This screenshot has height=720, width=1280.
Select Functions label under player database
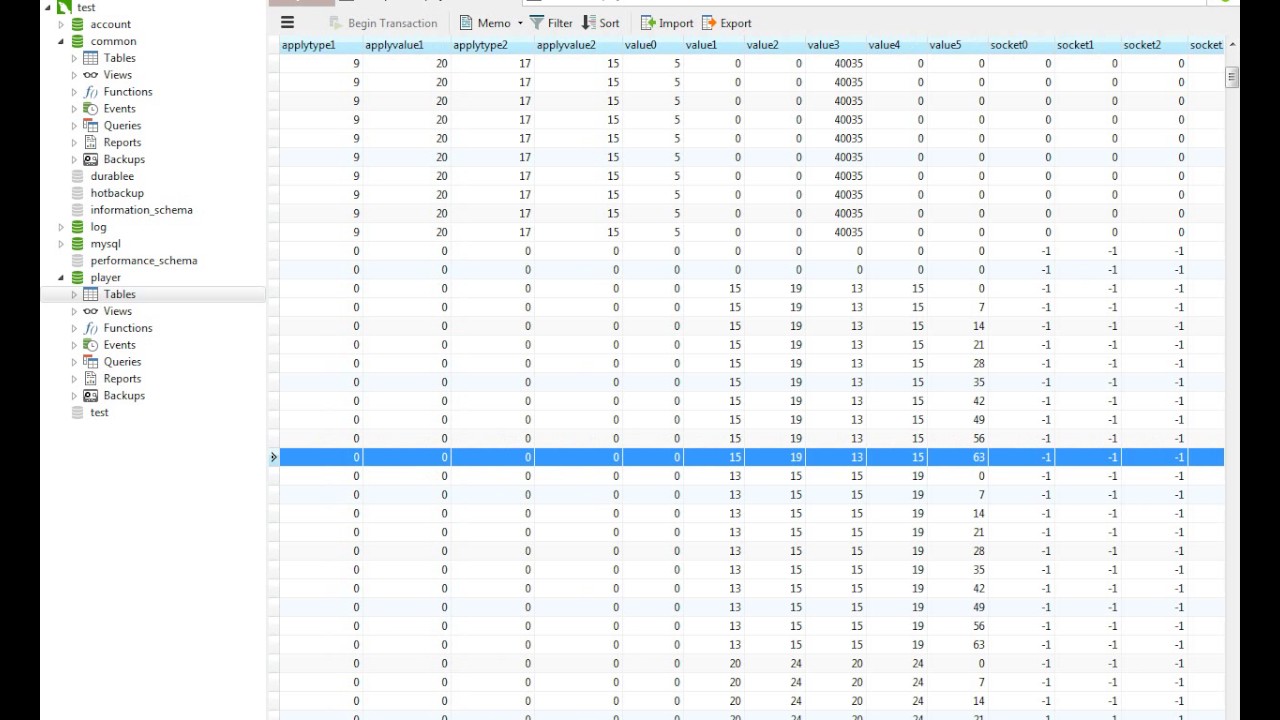128,328
